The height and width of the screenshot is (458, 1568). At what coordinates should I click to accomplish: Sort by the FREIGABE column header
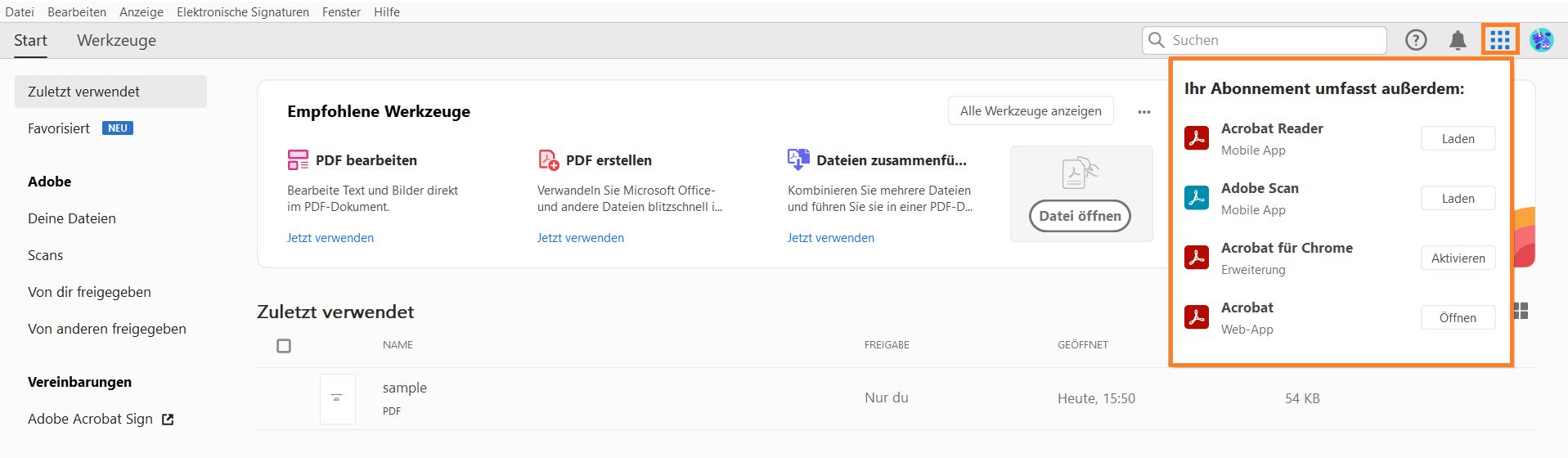tap(887, 345)
